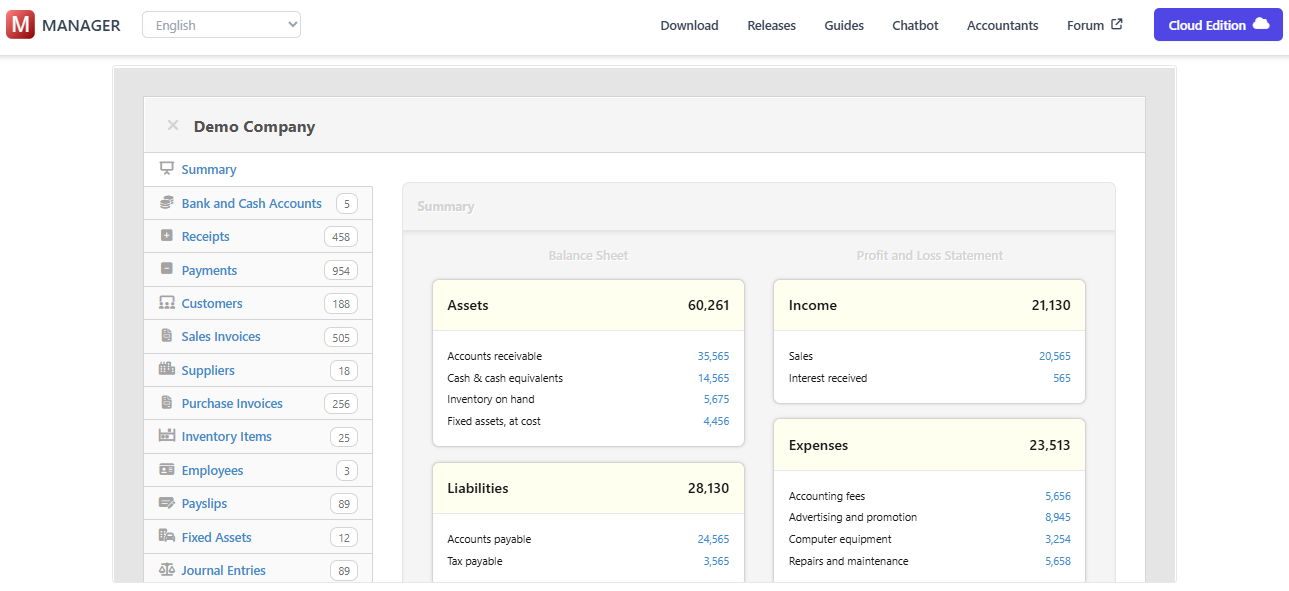
Task: Open Inventory Items via its sidebar icon
Action: (165, 436)
